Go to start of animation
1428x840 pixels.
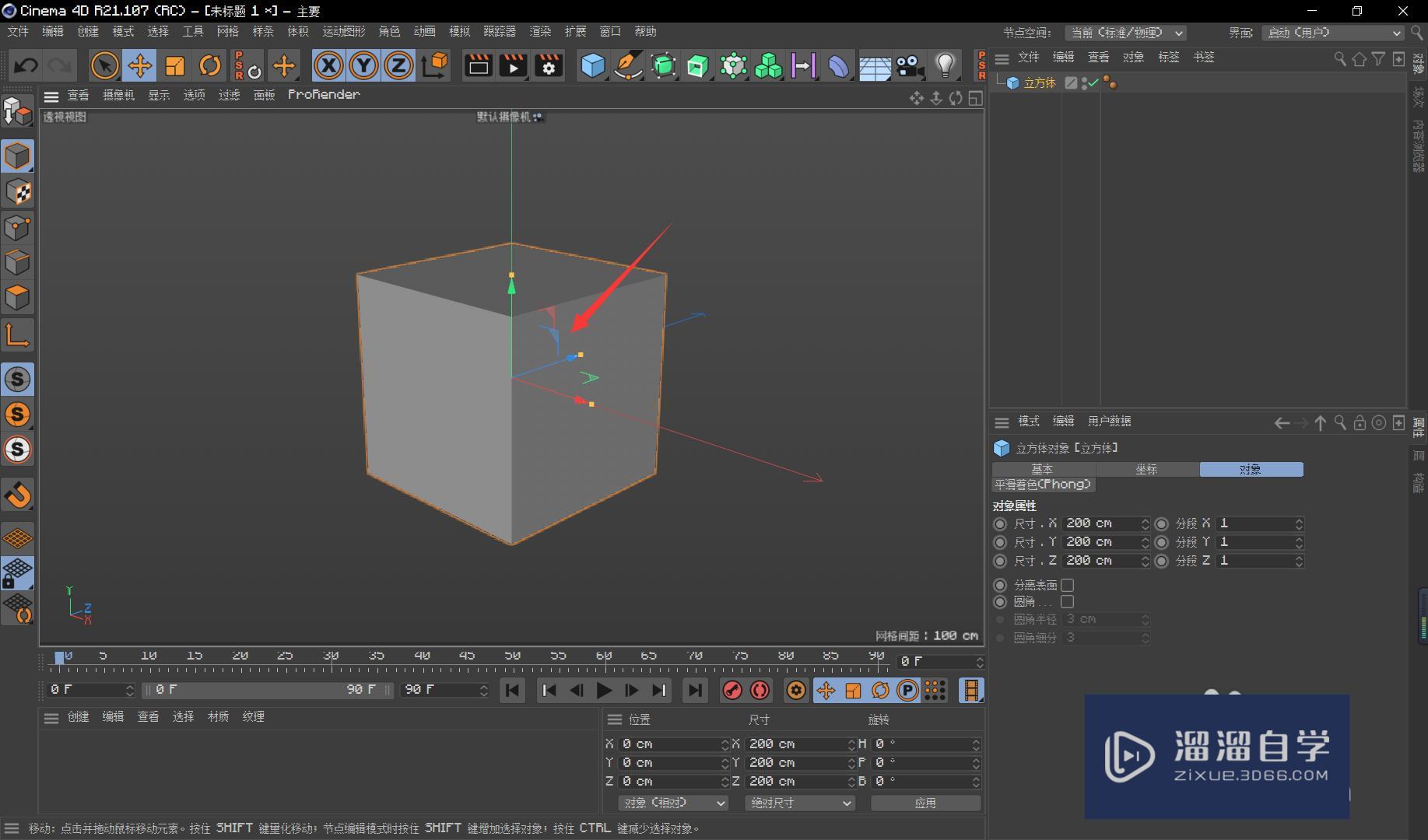[x=512, y=690]
